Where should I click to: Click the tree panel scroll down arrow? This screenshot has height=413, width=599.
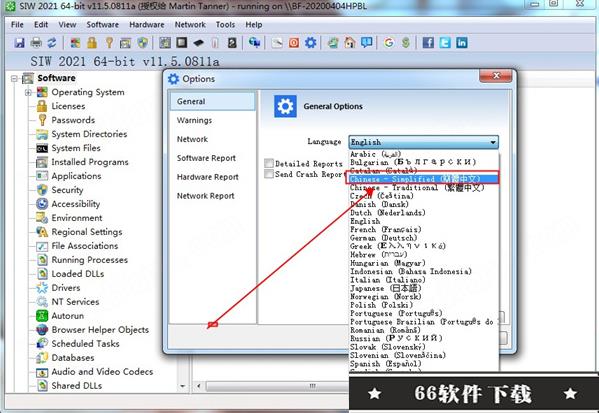[183, 386]
